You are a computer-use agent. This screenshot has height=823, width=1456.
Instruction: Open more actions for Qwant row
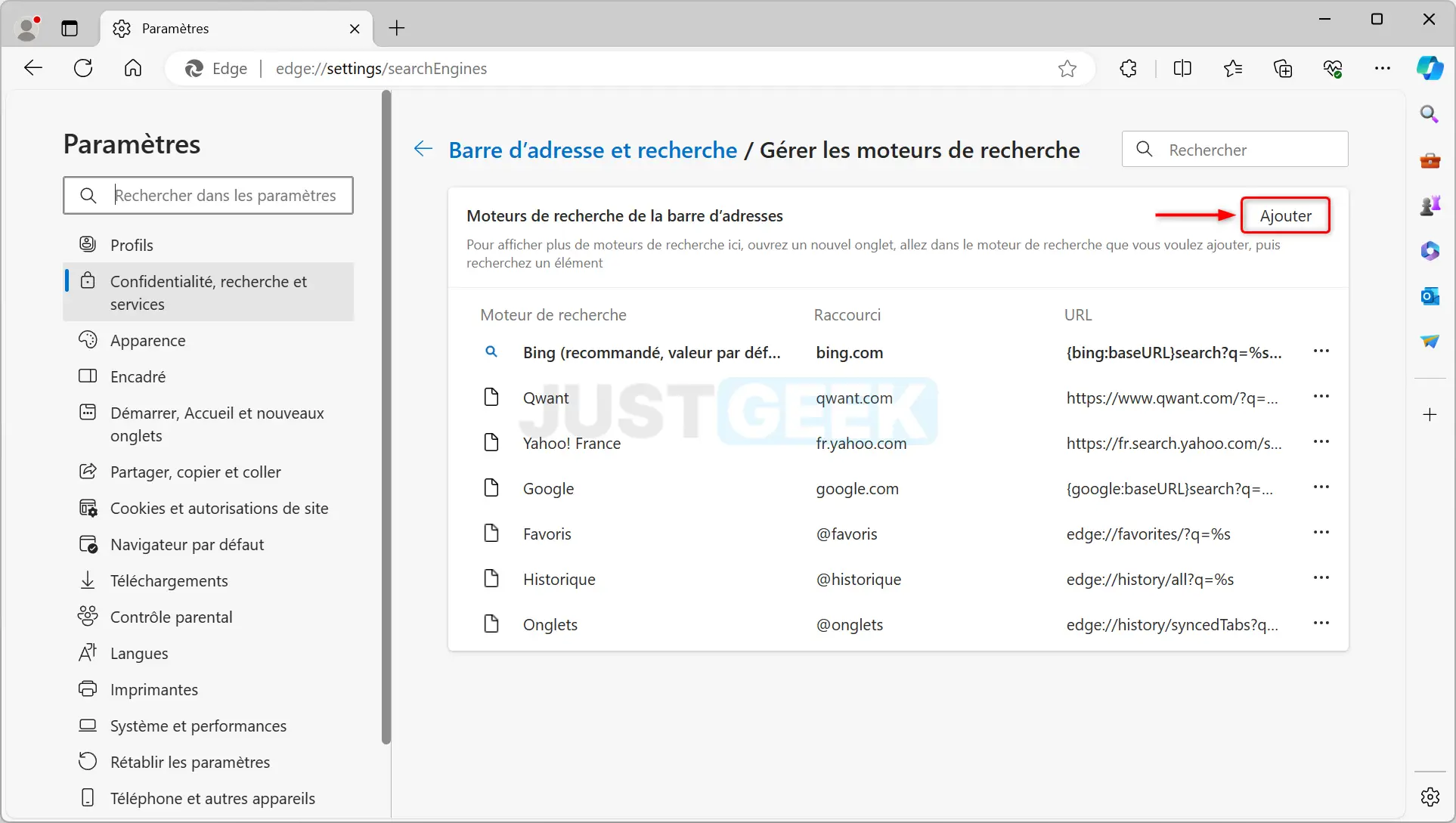(1321, 397)
